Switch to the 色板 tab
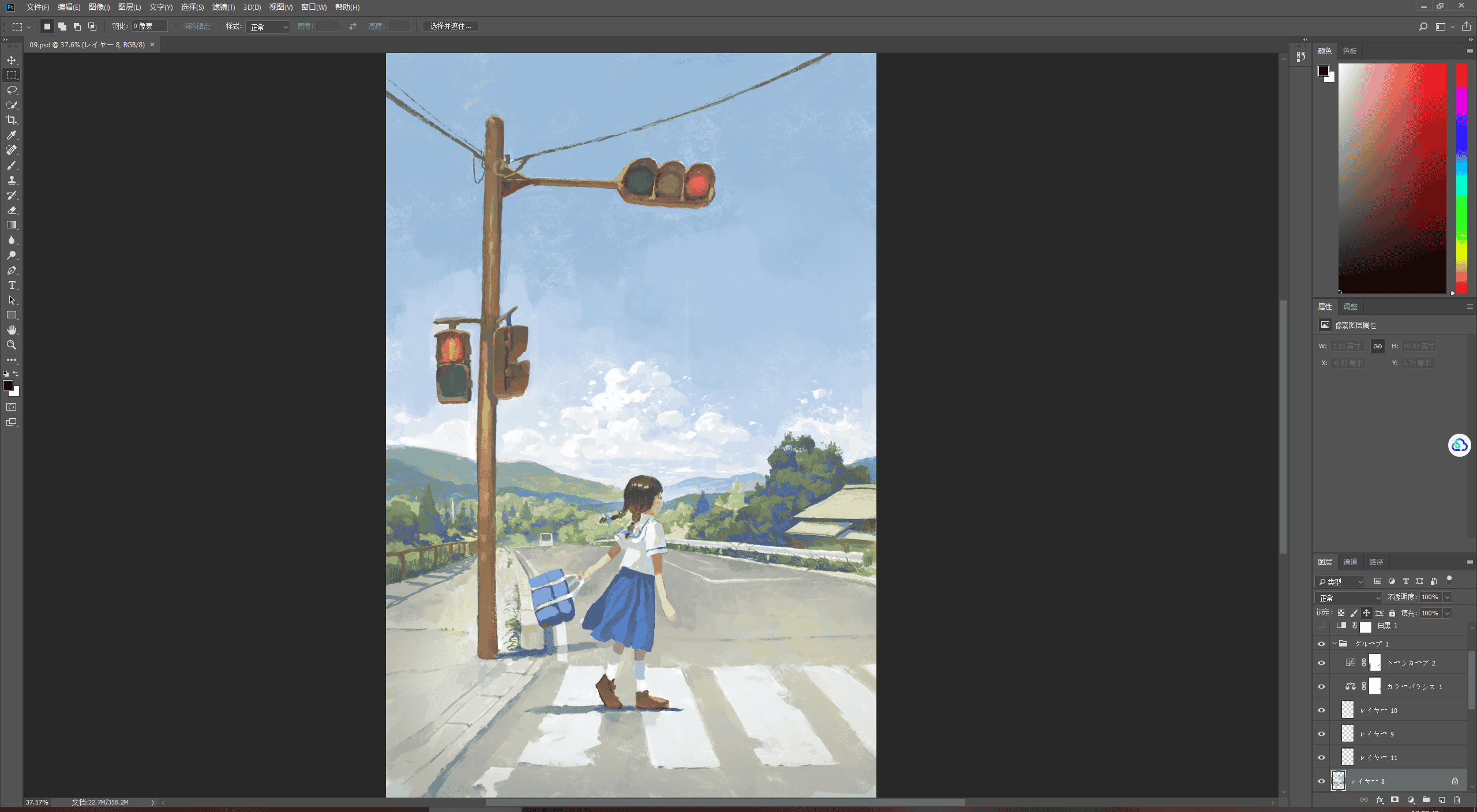 click(1349, 51)
